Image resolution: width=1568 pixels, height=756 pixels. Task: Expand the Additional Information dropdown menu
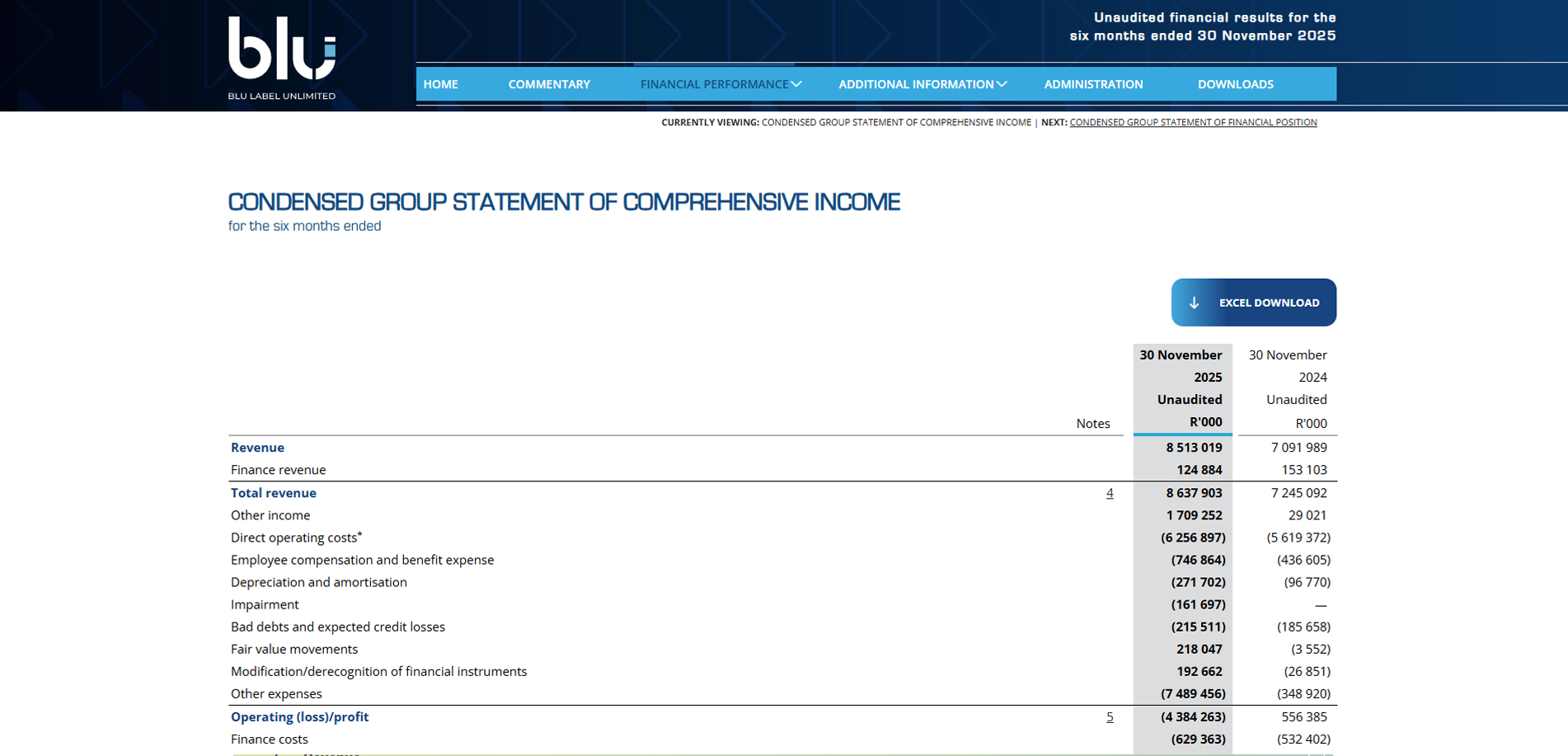click(922, 84)
